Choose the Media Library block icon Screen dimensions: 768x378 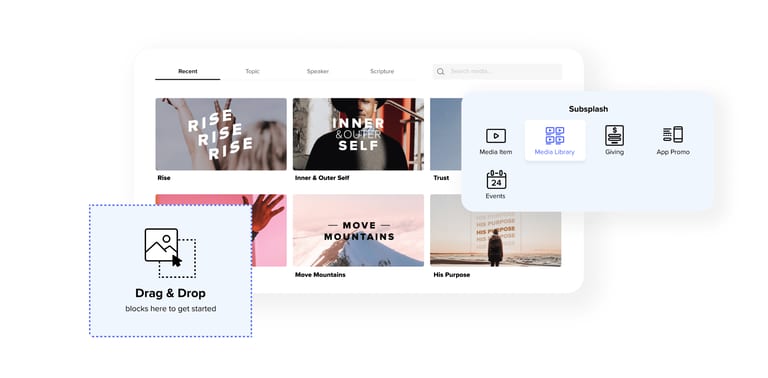[554, 136]
